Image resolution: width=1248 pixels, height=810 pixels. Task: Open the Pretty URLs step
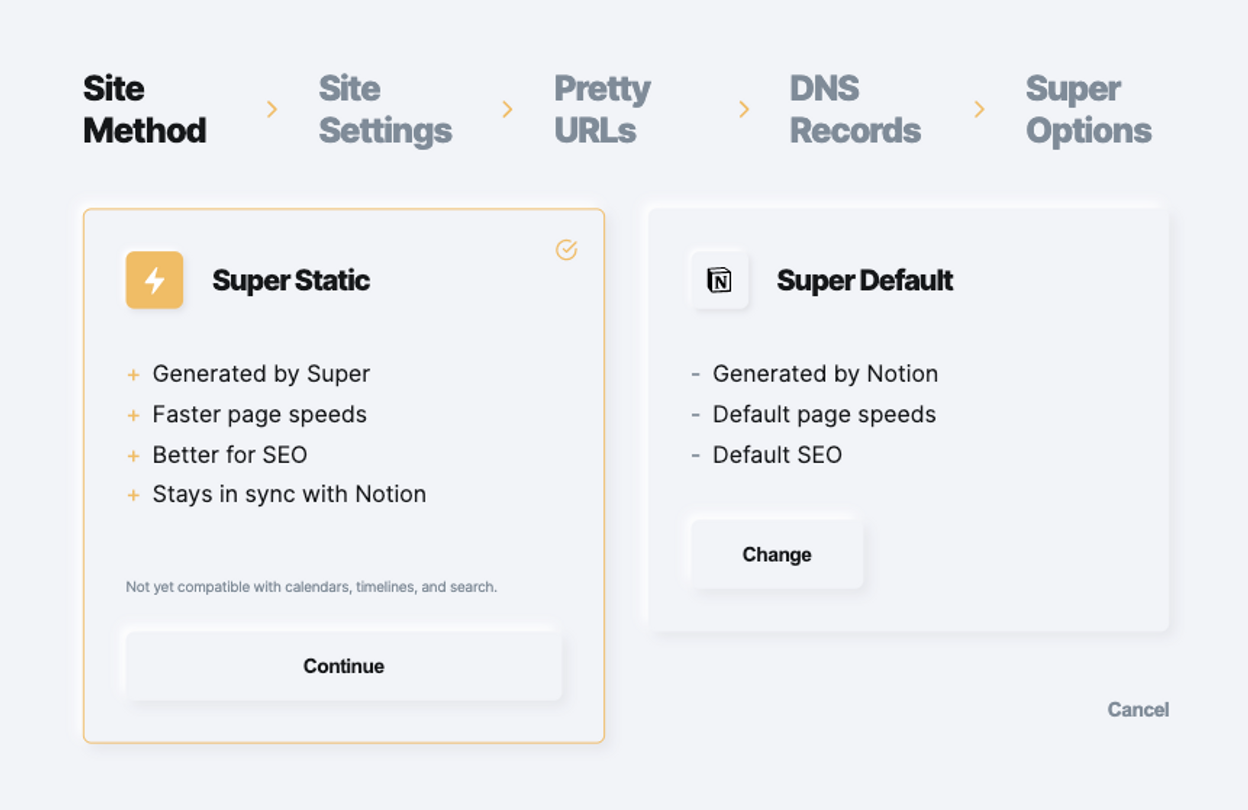pyautogui.click(x=602, y=109)
